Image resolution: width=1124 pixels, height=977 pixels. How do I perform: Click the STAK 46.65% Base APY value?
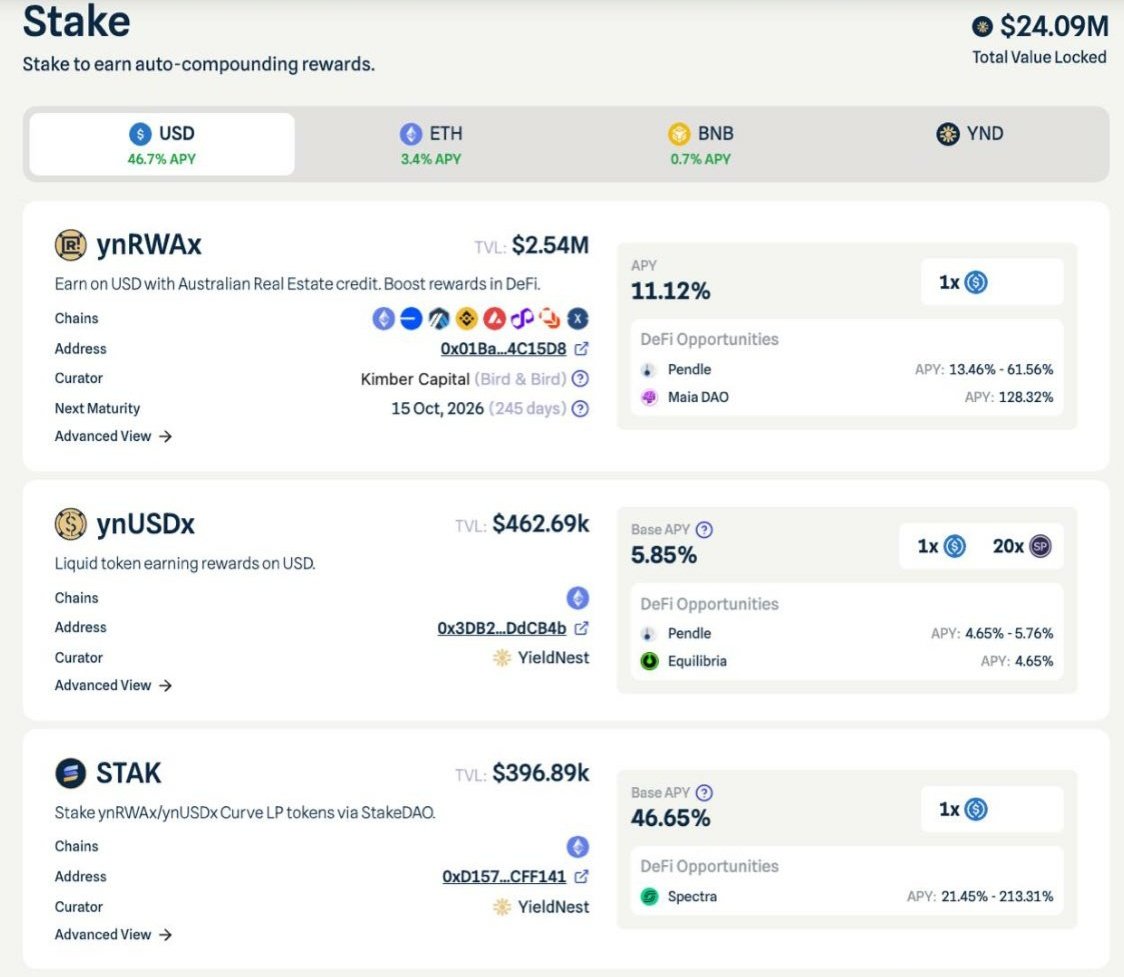click(x=671, y=818)
